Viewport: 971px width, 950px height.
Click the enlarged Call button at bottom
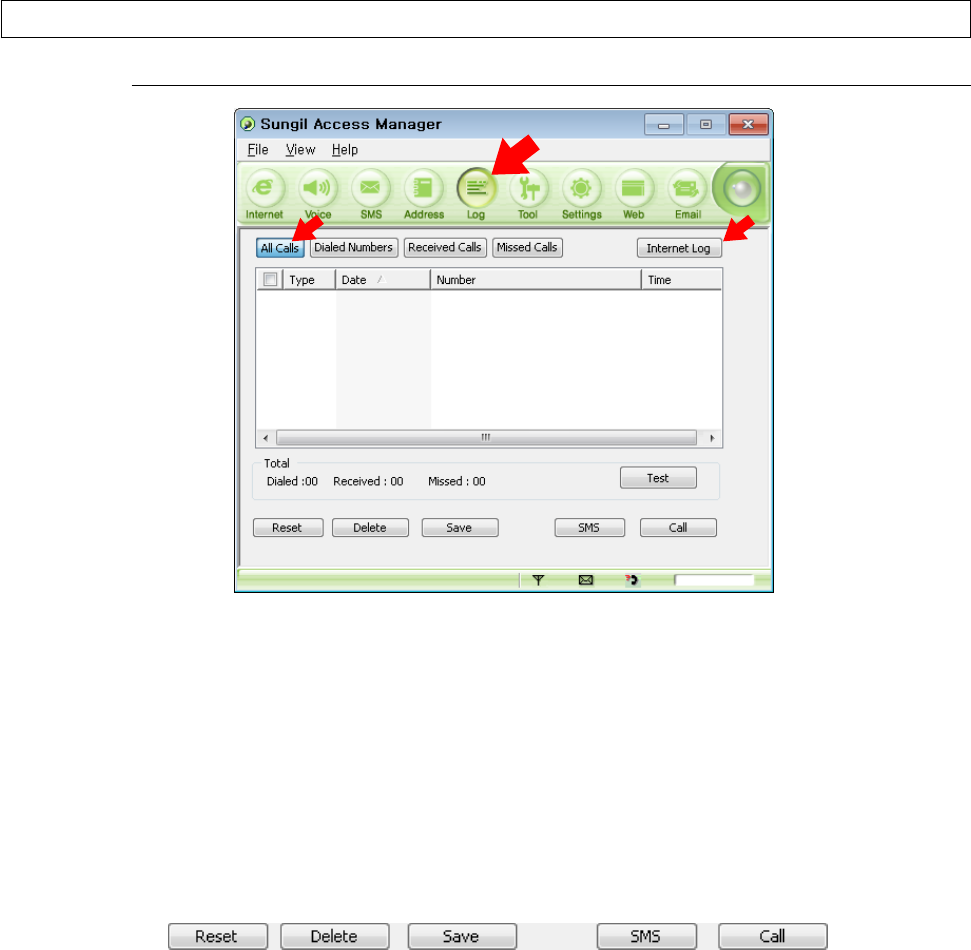(773, 936)
